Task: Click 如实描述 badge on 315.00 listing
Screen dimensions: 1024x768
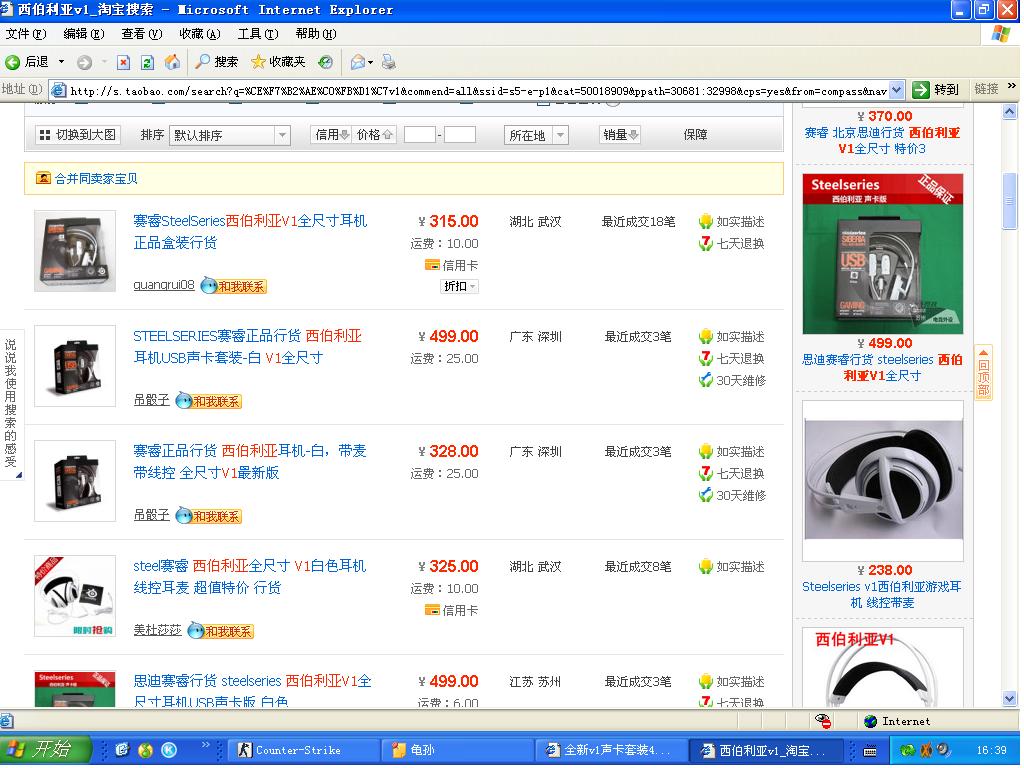Action: click(731, 221)
